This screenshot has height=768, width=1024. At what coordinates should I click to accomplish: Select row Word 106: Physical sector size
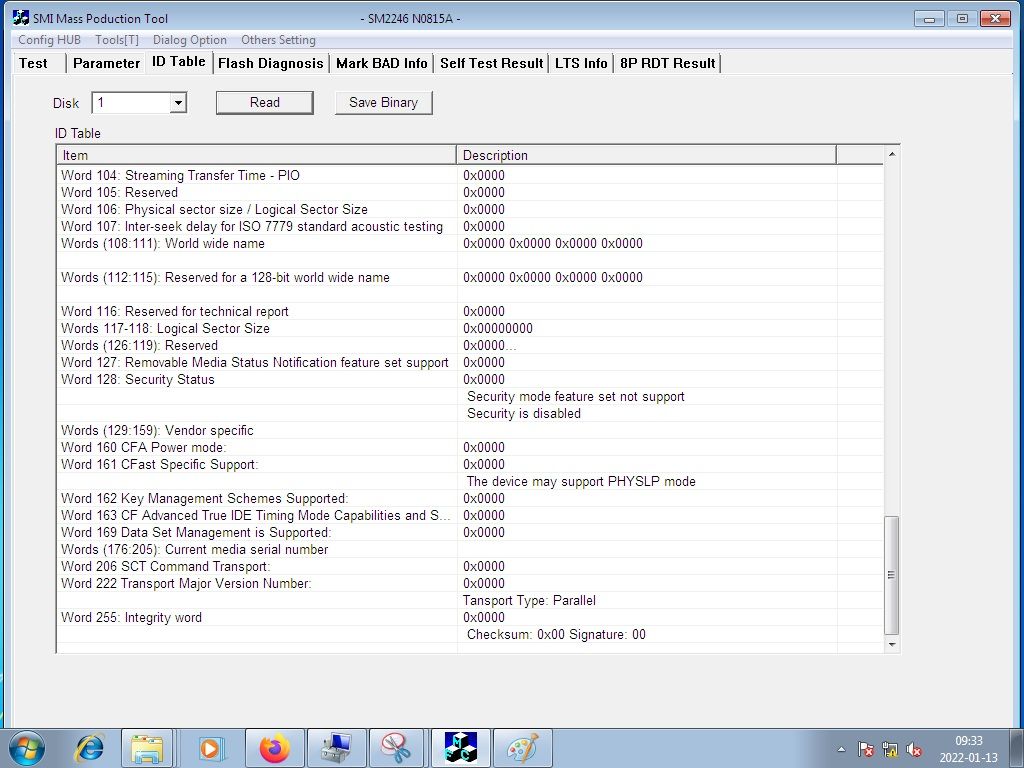(470, 209)
